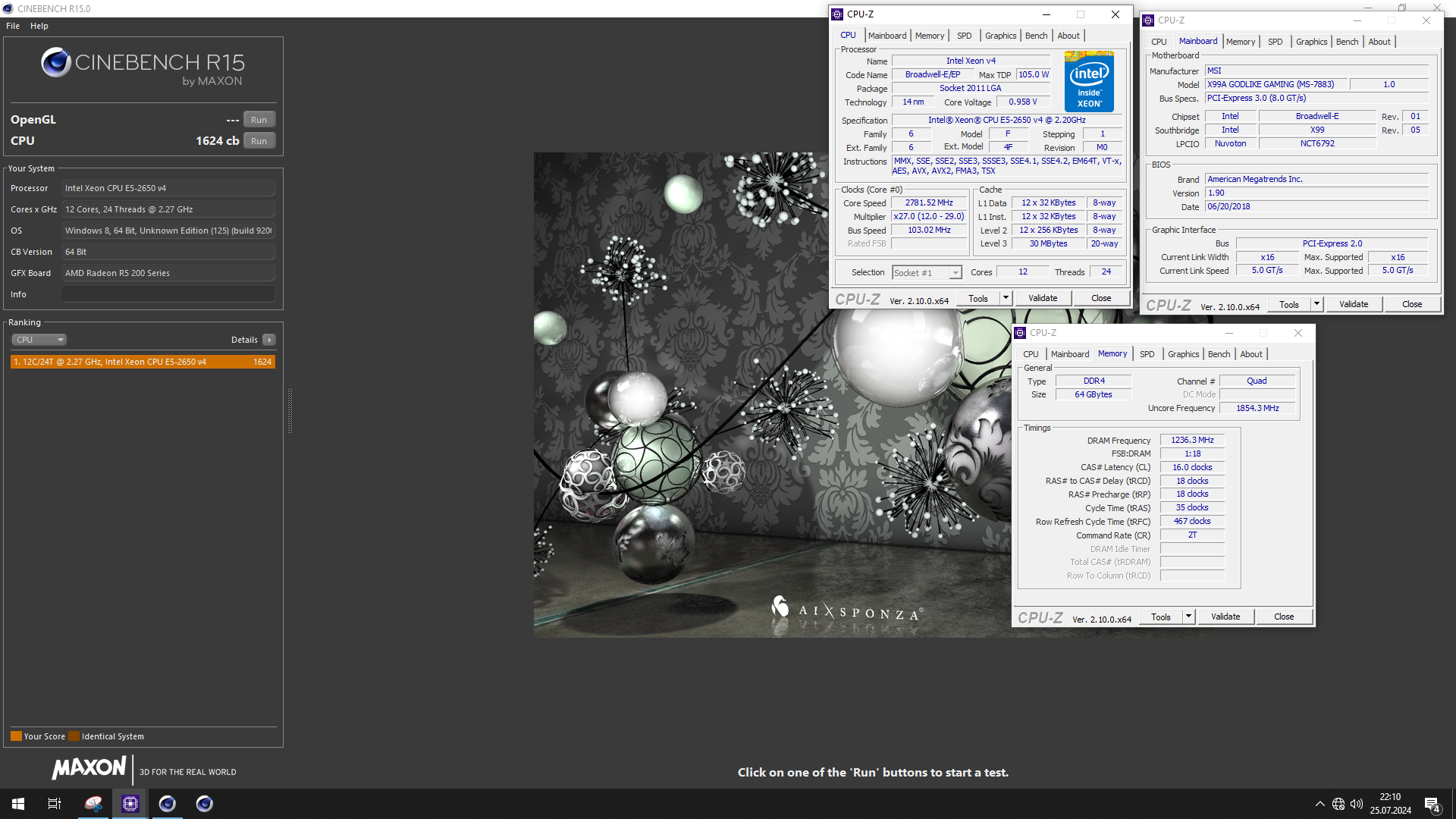Click the CPU-Z taskbar icon
Image resolution: width=1456 pixels, height=819 pixels.
point(130,804)
